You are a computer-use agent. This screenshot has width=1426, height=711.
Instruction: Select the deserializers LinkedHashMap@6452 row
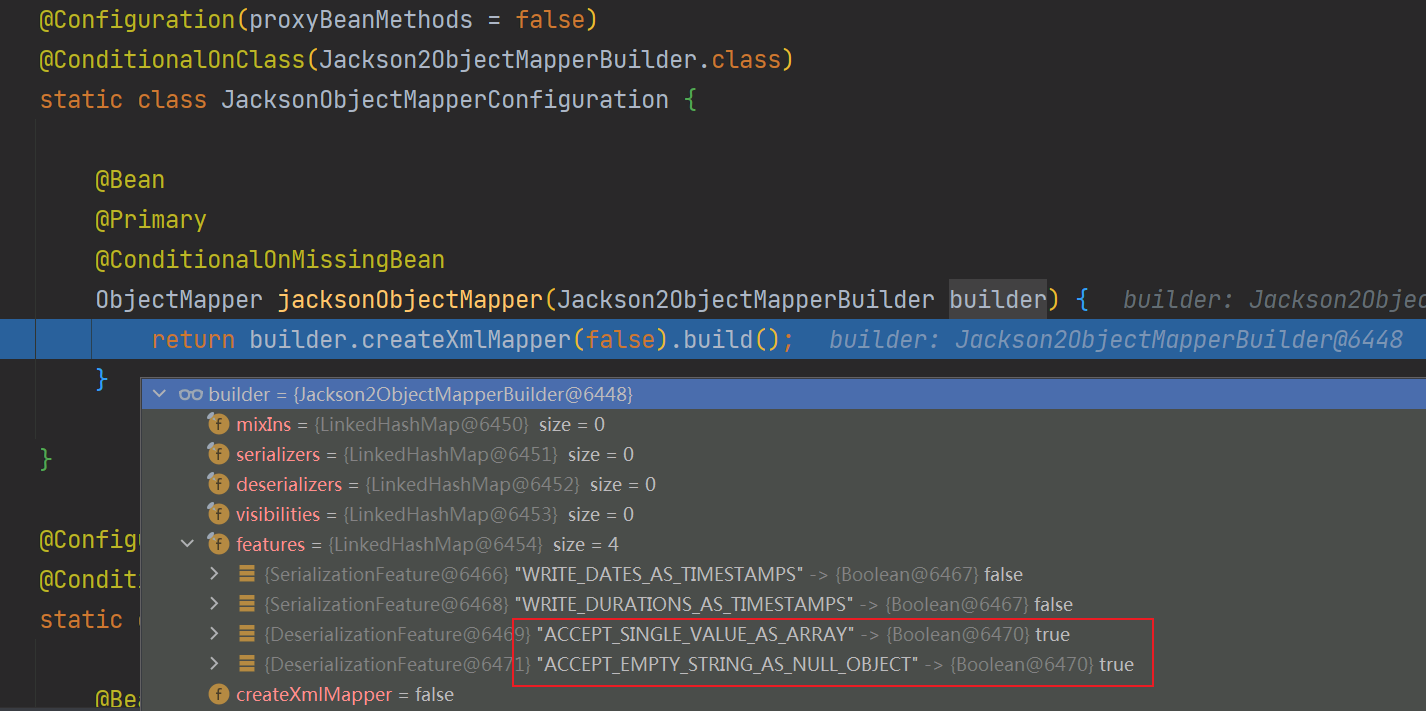tap(783, 484)
